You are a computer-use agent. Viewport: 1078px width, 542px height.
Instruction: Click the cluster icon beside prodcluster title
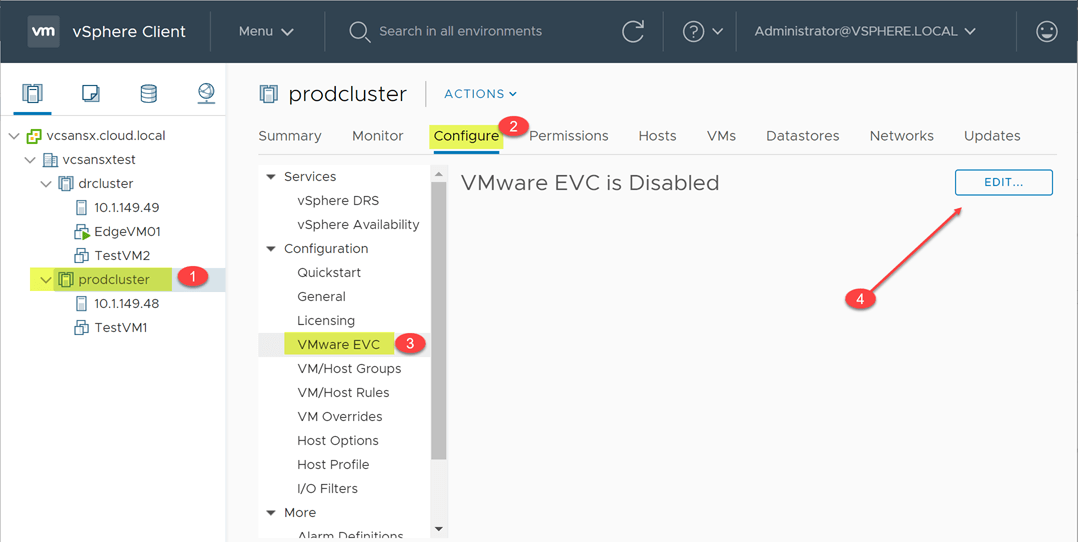(269, 94)
